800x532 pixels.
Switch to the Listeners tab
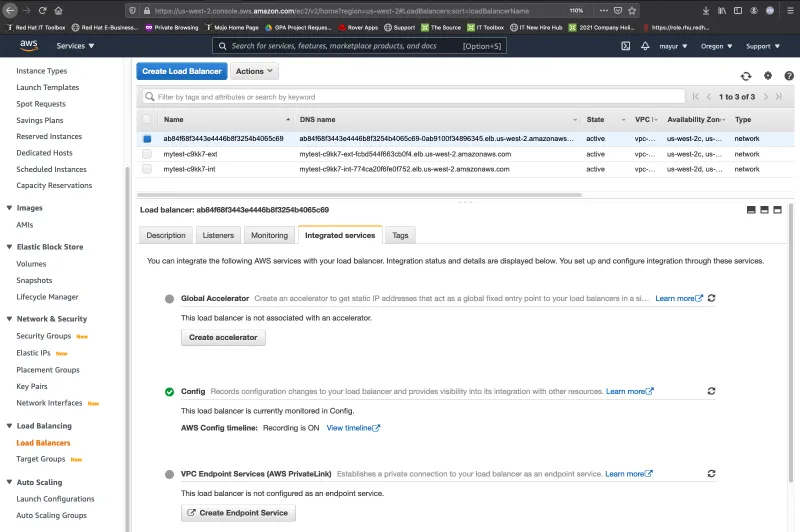coord(218,235)
